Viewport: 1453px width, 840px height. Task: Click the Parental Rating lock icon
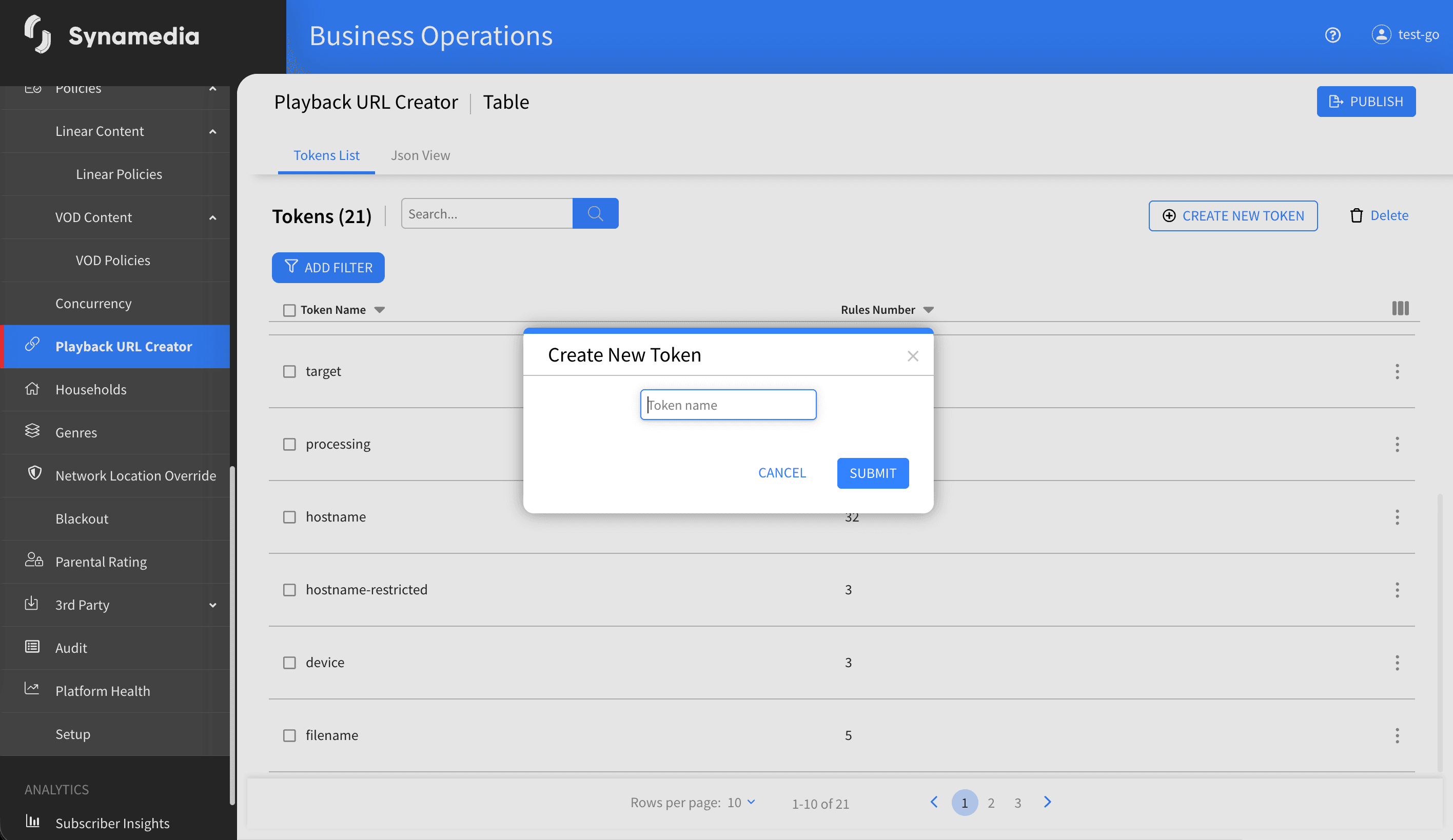(34, 560)
